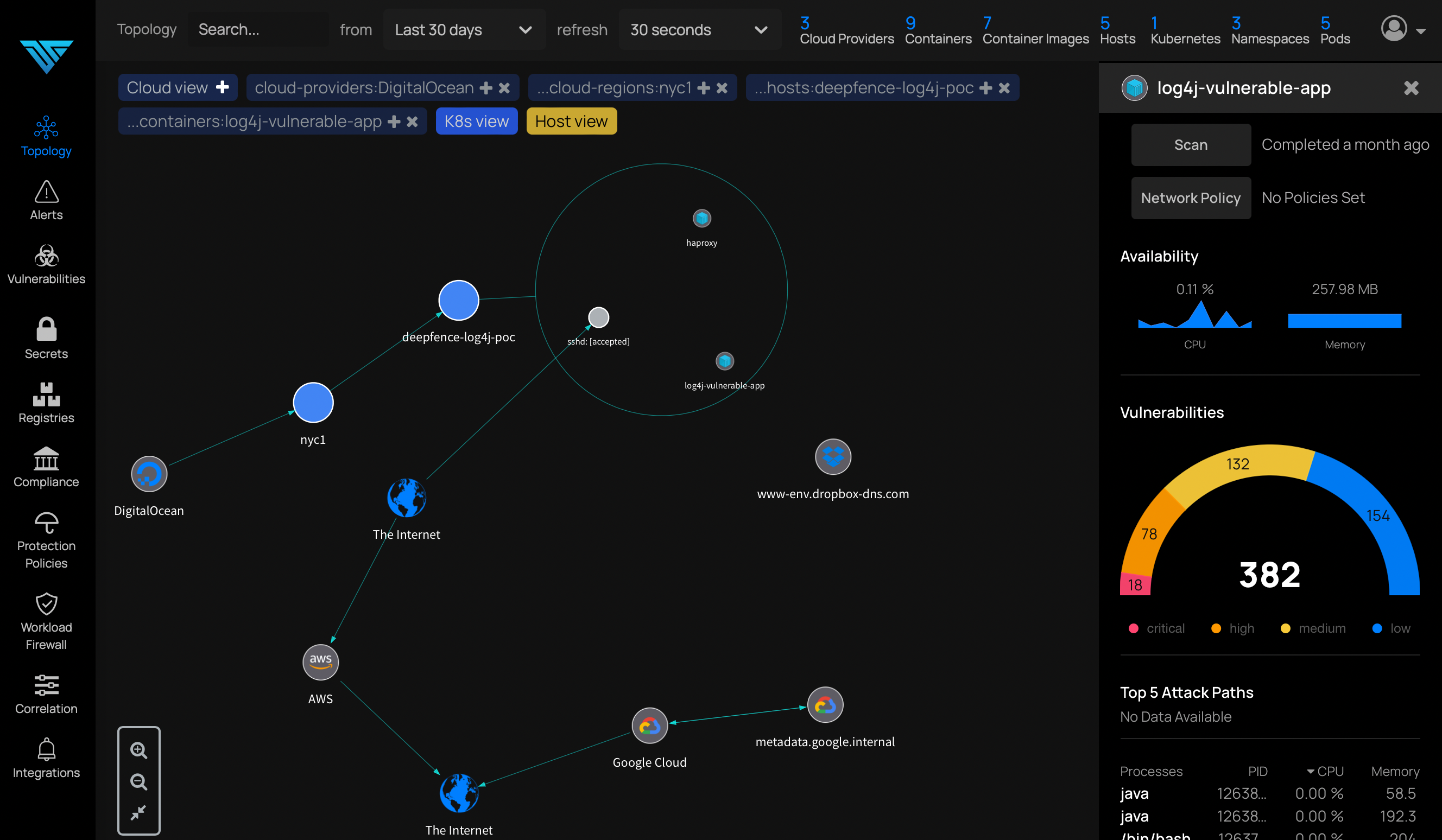Open Workload Firewall shield icon
The image size is (1442, 840).
coord(46,603)
